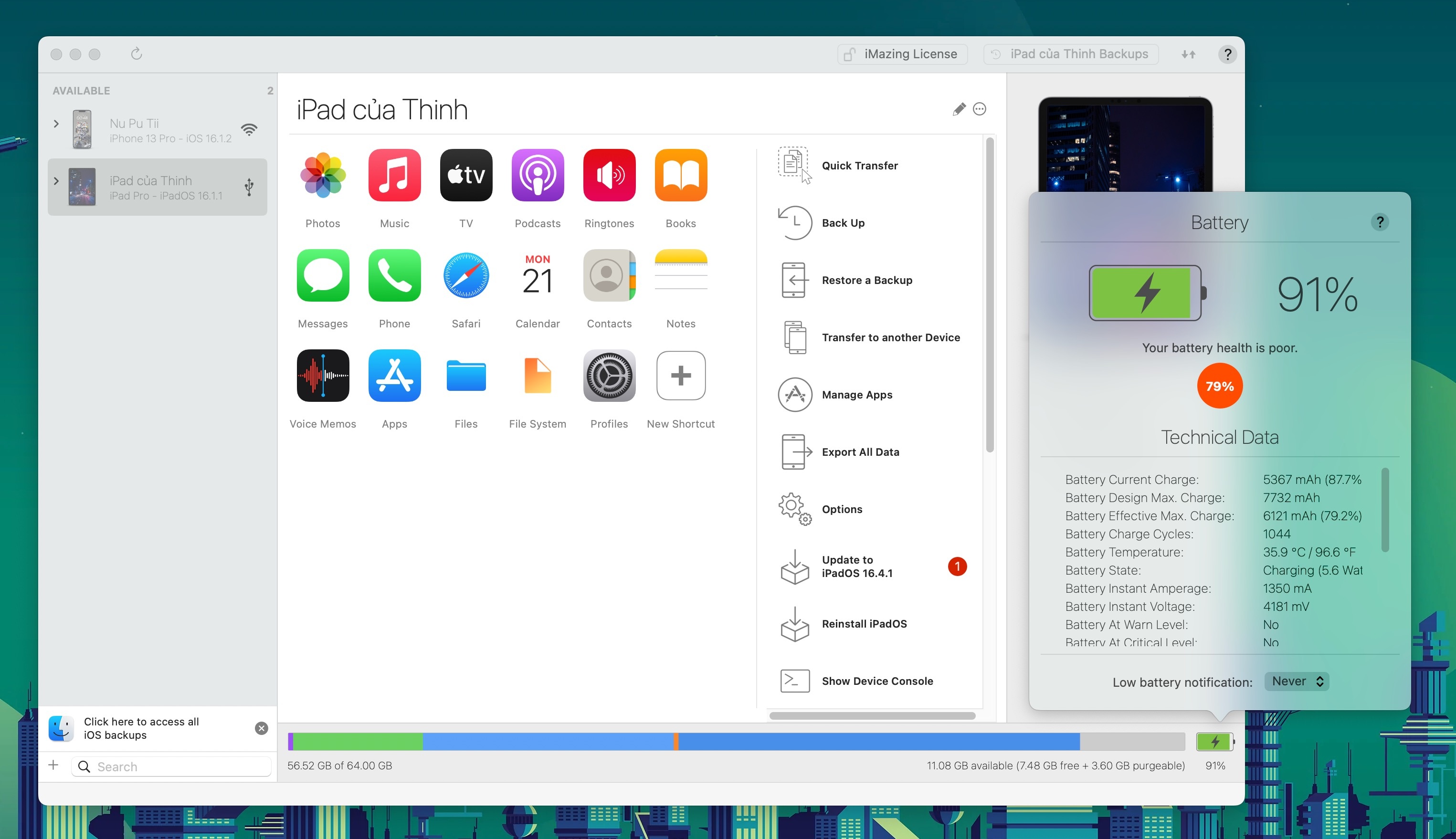Expand the Nu Pu Tii iPhone entry
1456x839 pixels.
click(x=56, y=123)
